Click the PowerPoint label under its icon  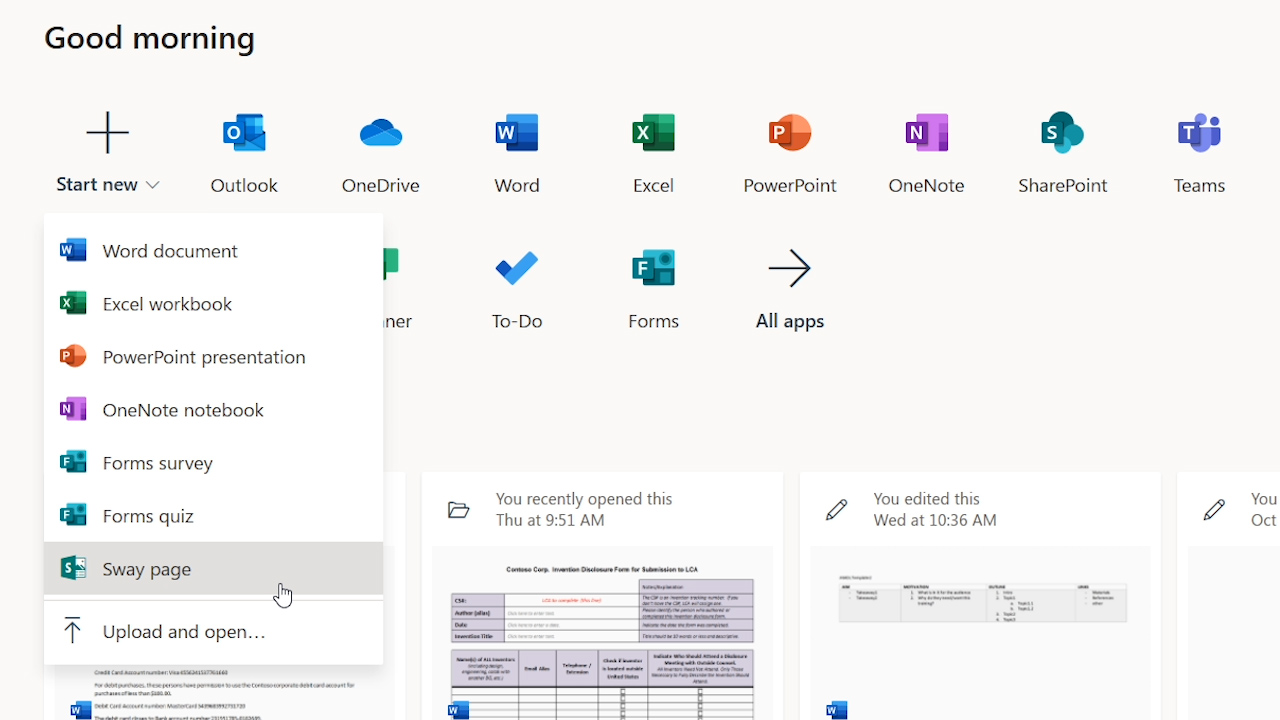pos(790,185)
